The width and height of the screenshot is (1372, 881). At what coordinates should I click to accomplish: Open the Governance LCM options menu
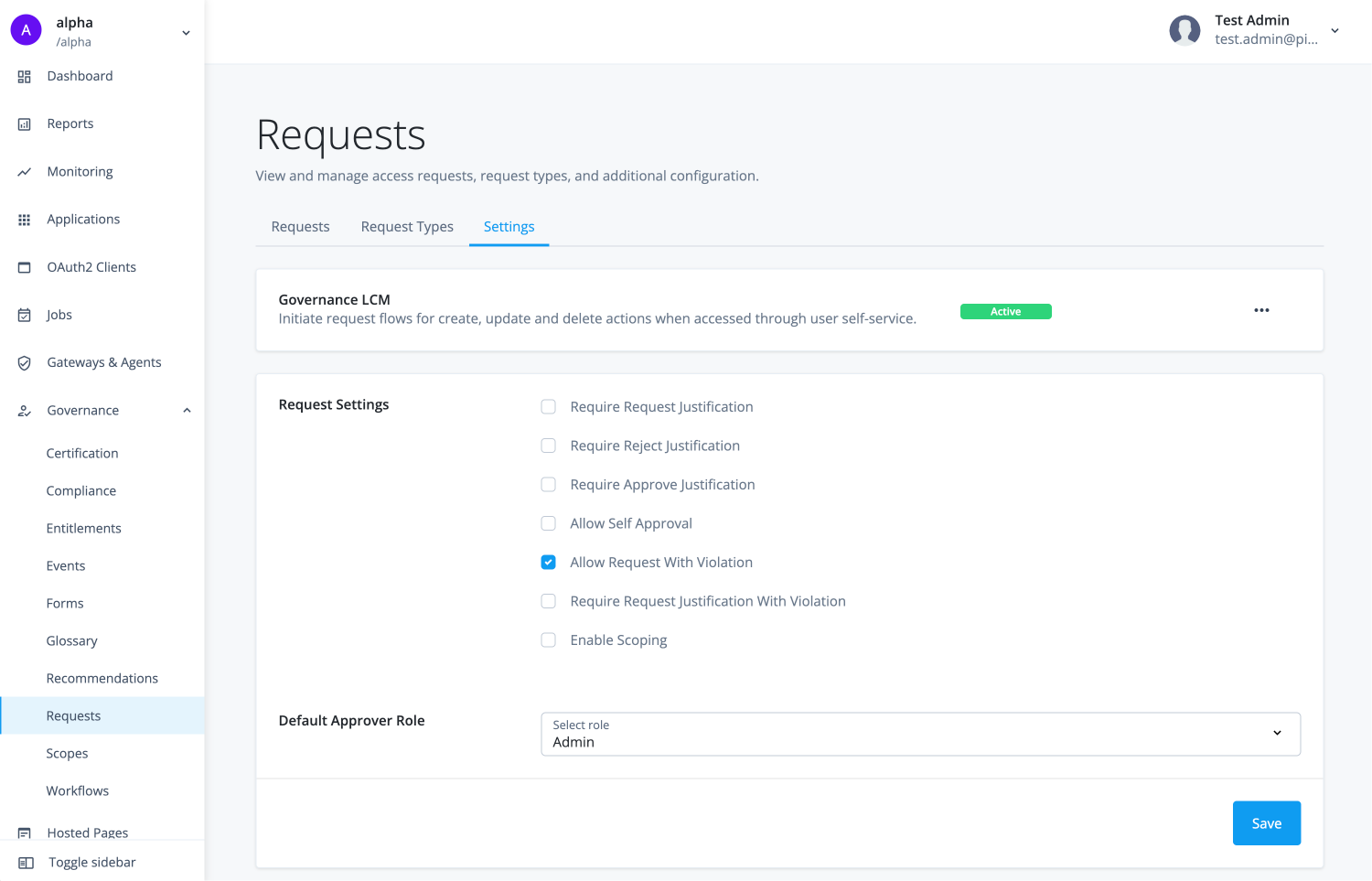pyautogui.click(x=1261, y=310)
